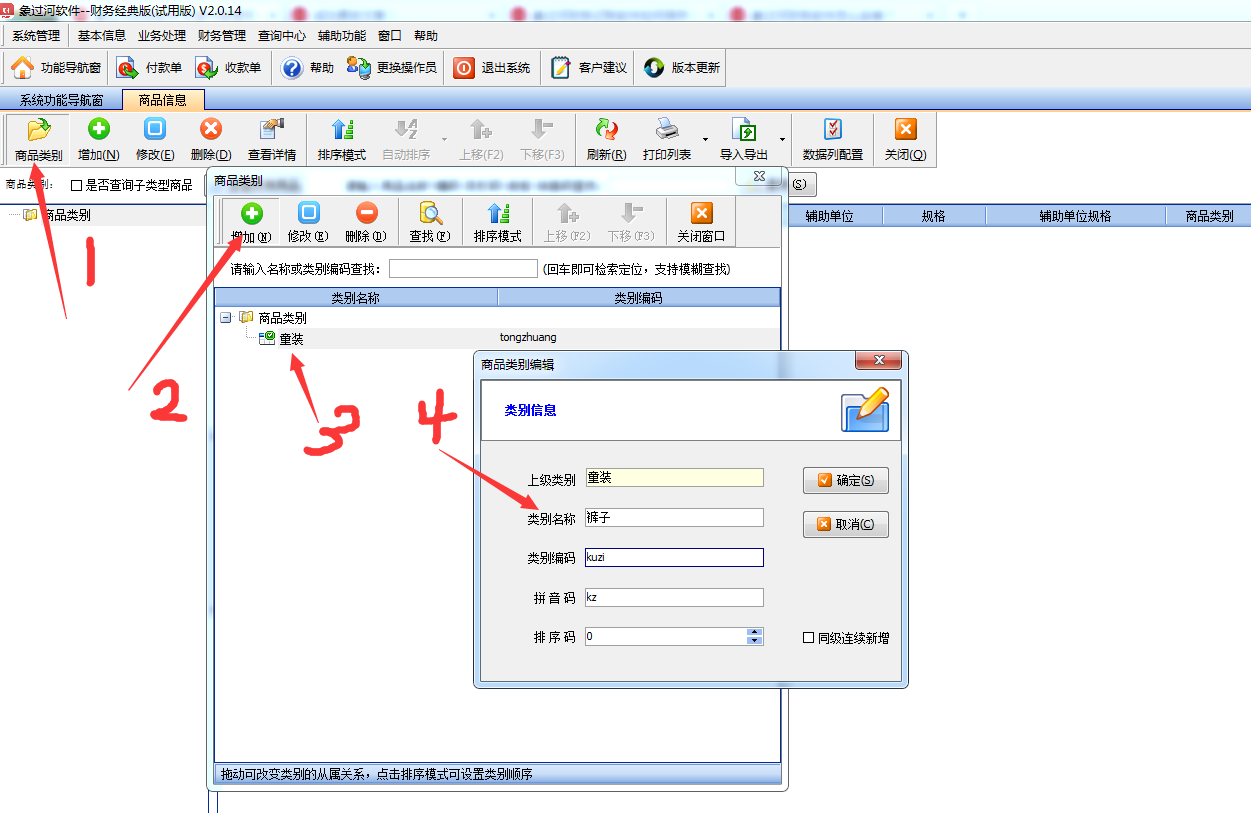Open the 辅助功能 menu
This screenshot has height=813, width=1251.
click(x=342, y=35)
